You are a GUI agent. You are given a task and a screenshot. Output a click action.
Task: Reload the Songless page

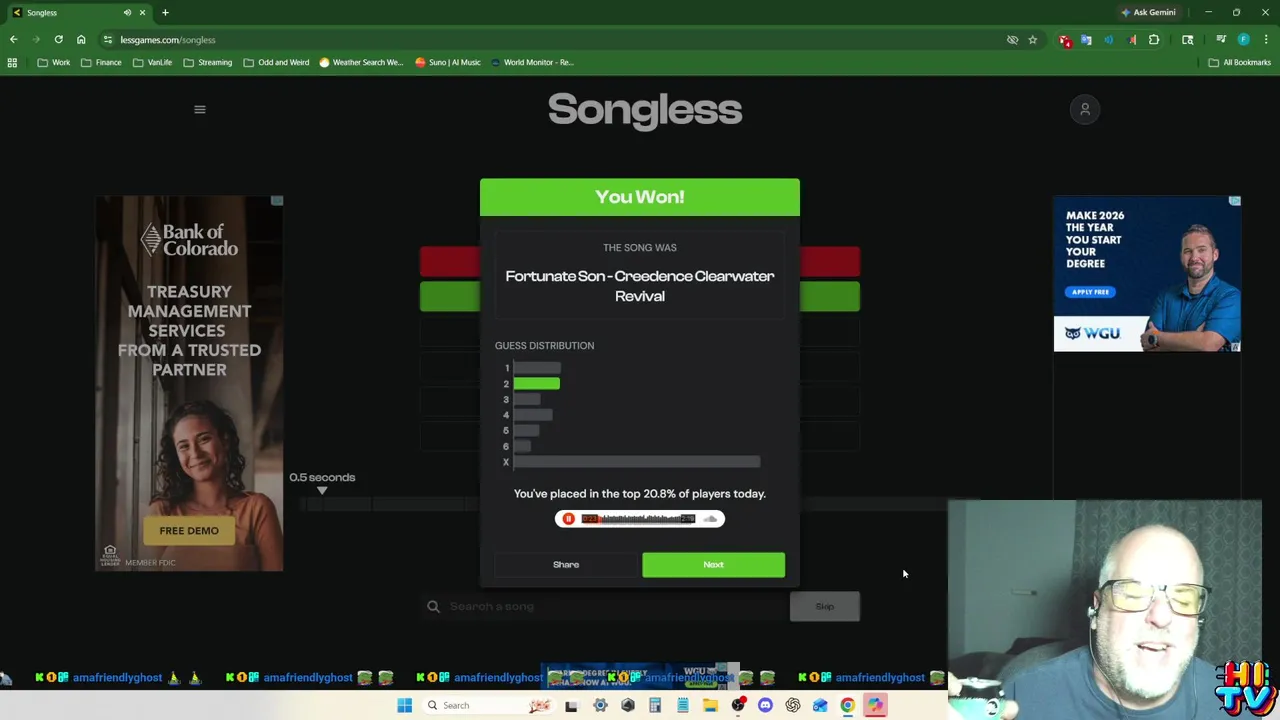point(58,40)
